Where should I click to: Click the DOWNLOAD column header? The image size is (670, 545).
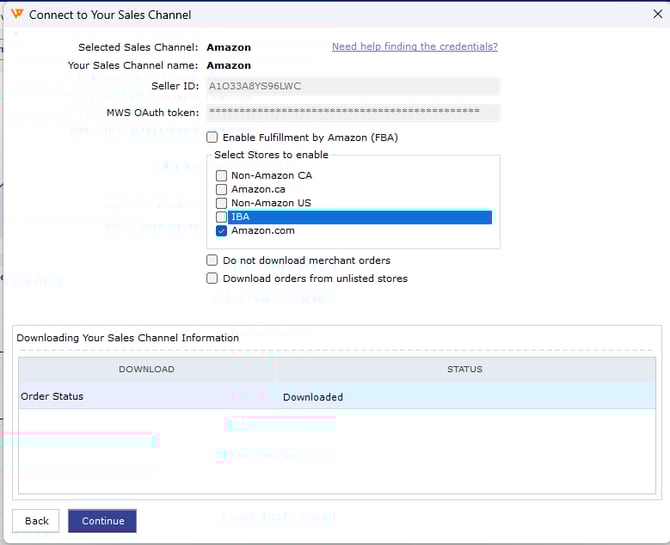tap(146, 369)
